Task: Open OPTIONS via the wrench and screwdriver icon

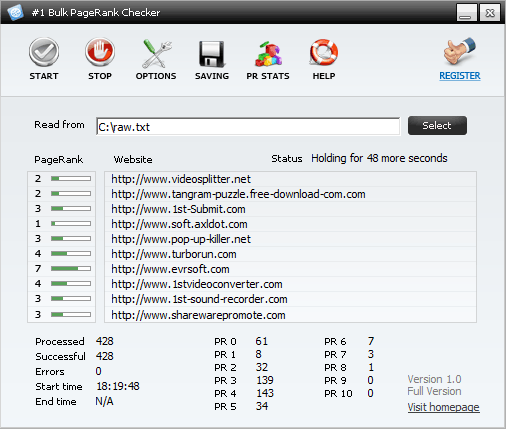Action: click(156, 53)
